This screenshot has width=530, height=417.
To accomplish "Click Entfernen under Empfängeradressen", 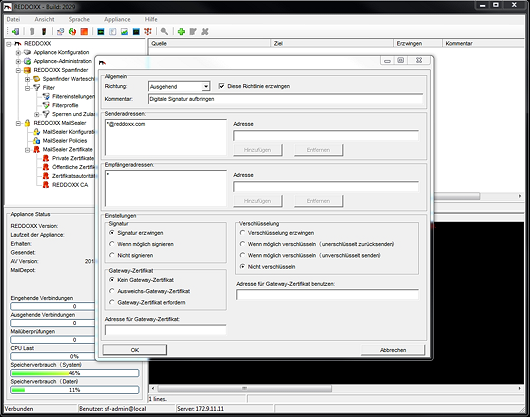I will point(318,201).
